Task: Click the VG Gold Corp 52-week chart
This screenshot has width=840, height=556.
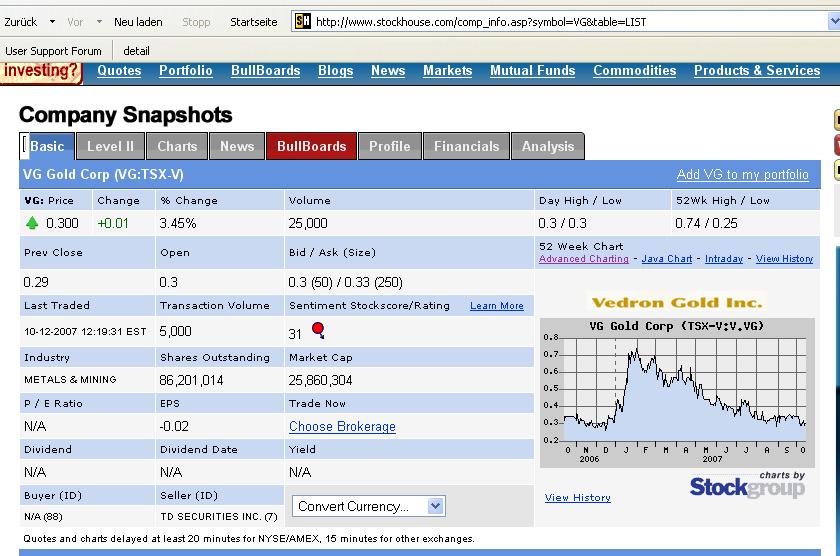Action: pyautogui.click(x=677, y=393)
